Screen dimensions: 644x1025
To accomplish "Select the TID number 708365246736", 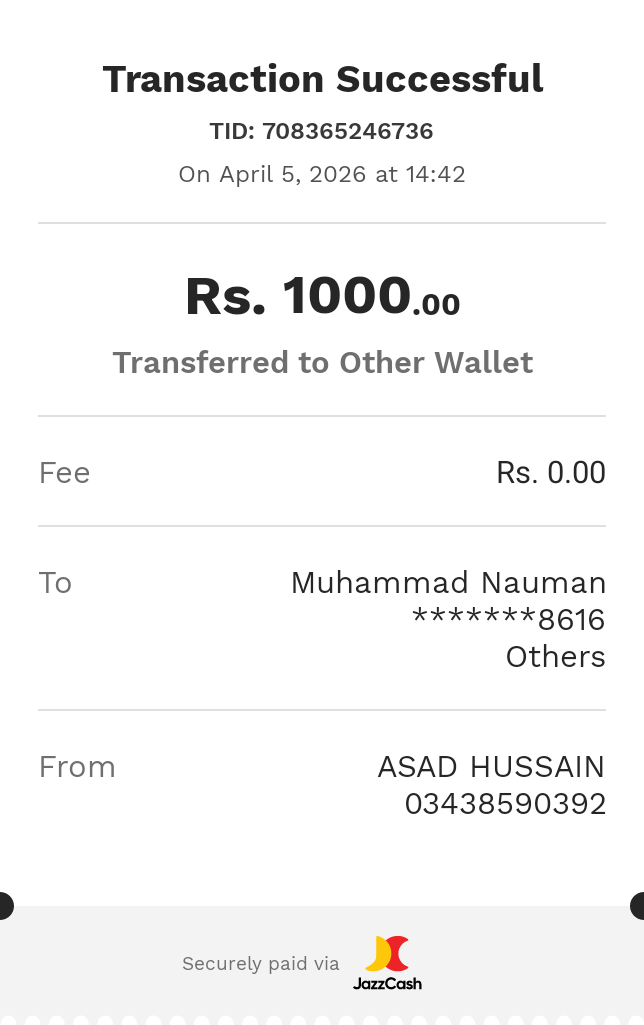I will click(x=347, y=131).
